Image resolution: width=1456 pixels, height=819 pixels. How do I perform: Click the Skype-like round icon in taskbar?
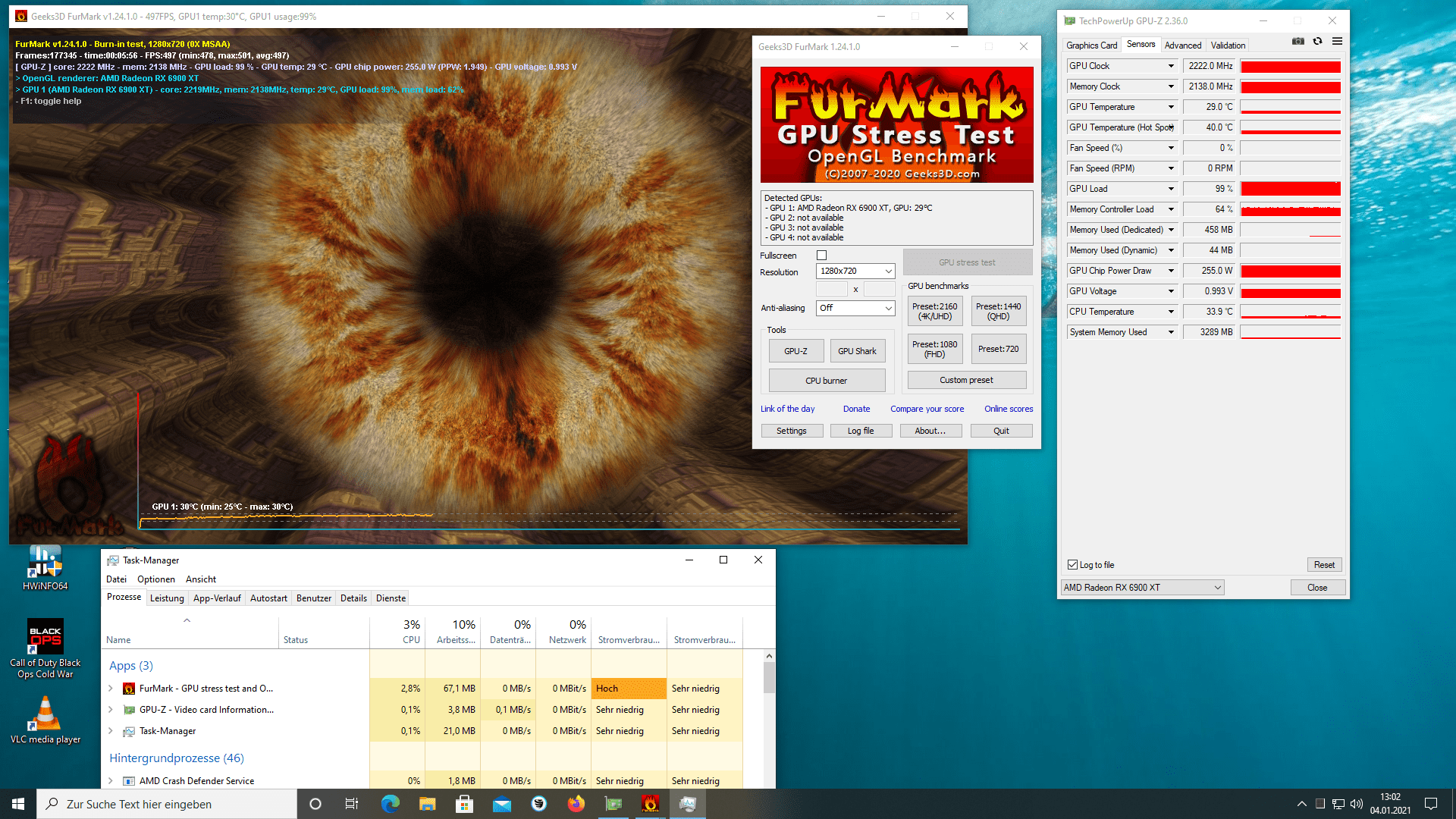coord(539,804)
